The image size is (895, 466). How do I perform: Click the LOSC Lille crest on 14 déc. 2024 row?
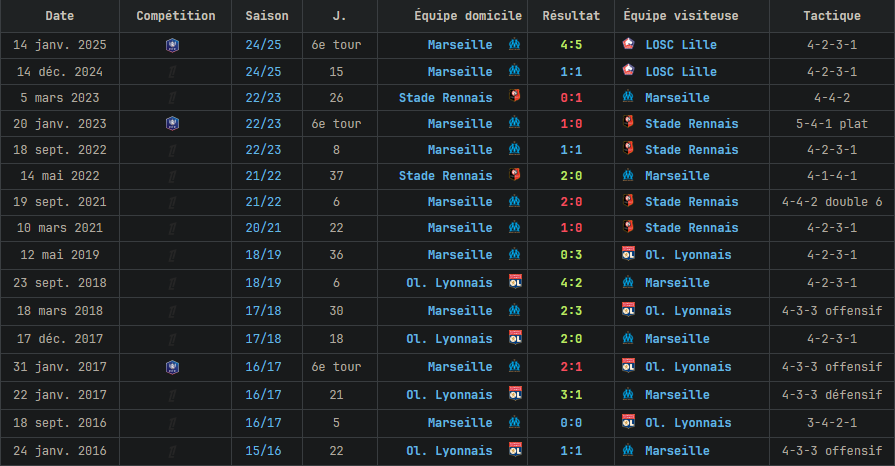(628, 70)
